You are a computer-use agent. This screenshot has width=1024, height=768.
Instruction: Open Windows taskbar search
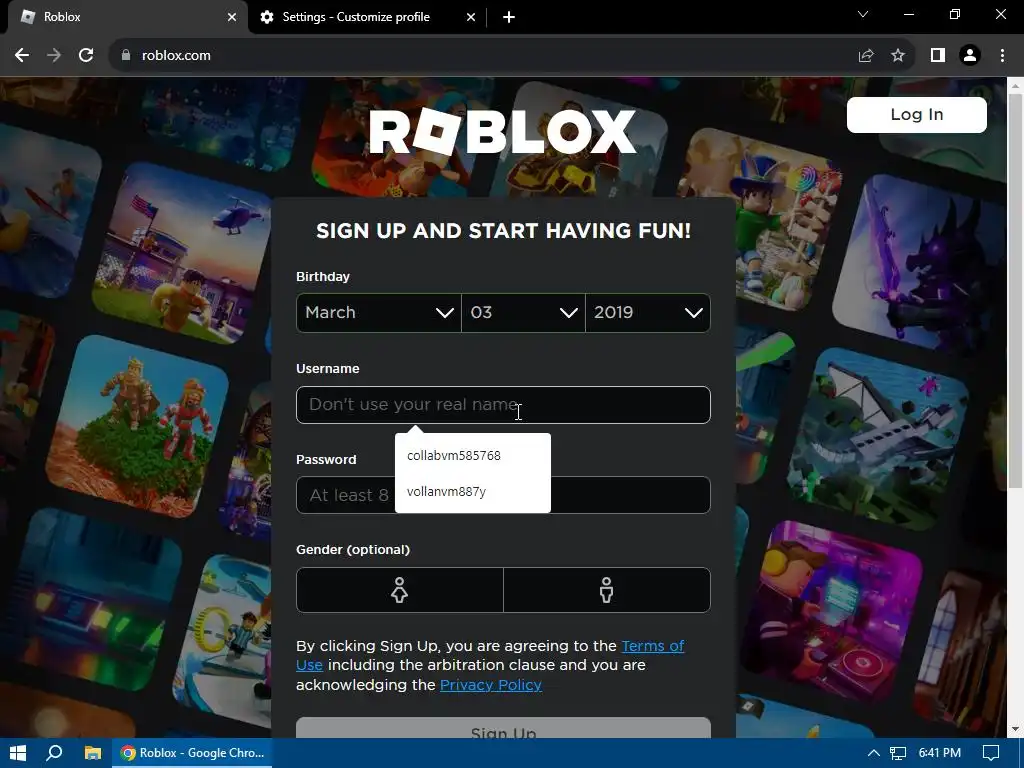(x=54, y=753)
